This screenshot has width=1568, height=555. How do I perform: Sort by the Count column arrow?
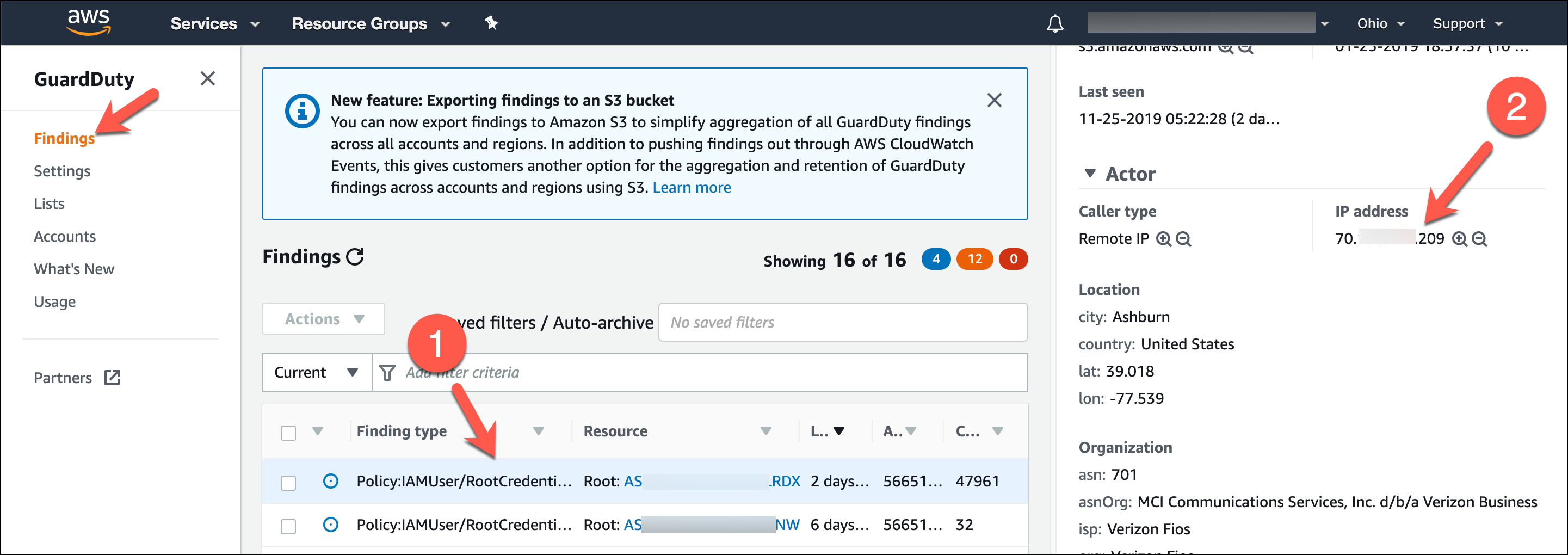coord(997,431)
